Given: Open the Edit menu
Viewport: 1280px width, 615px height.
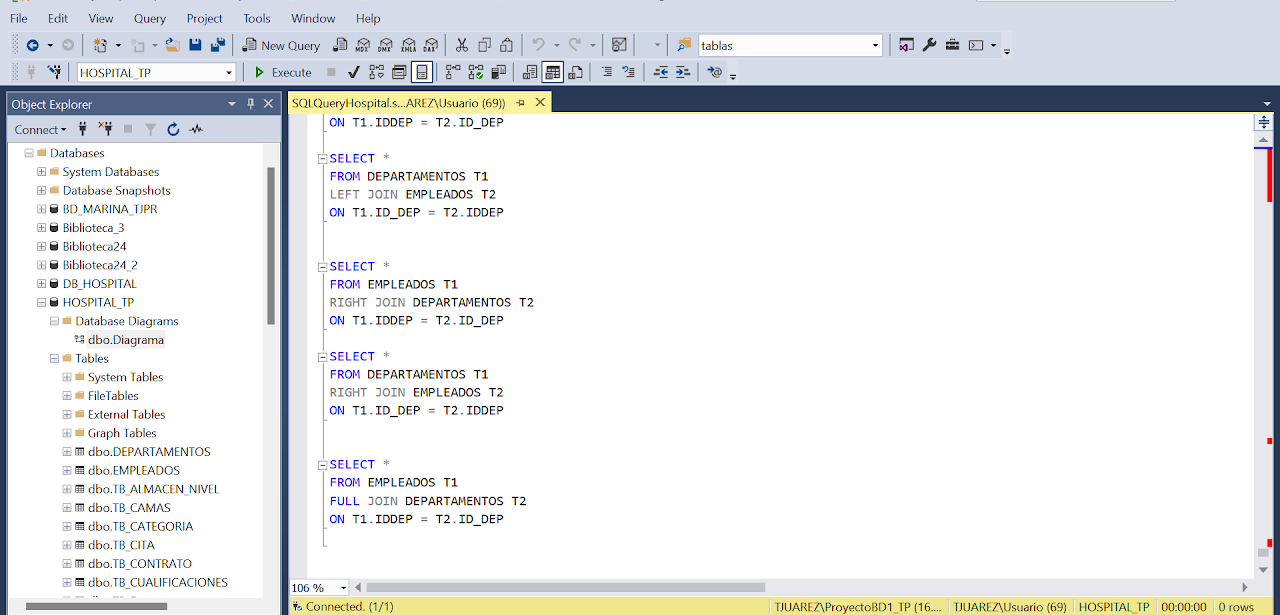Looking at the screenshot, I should coord(58,18).
